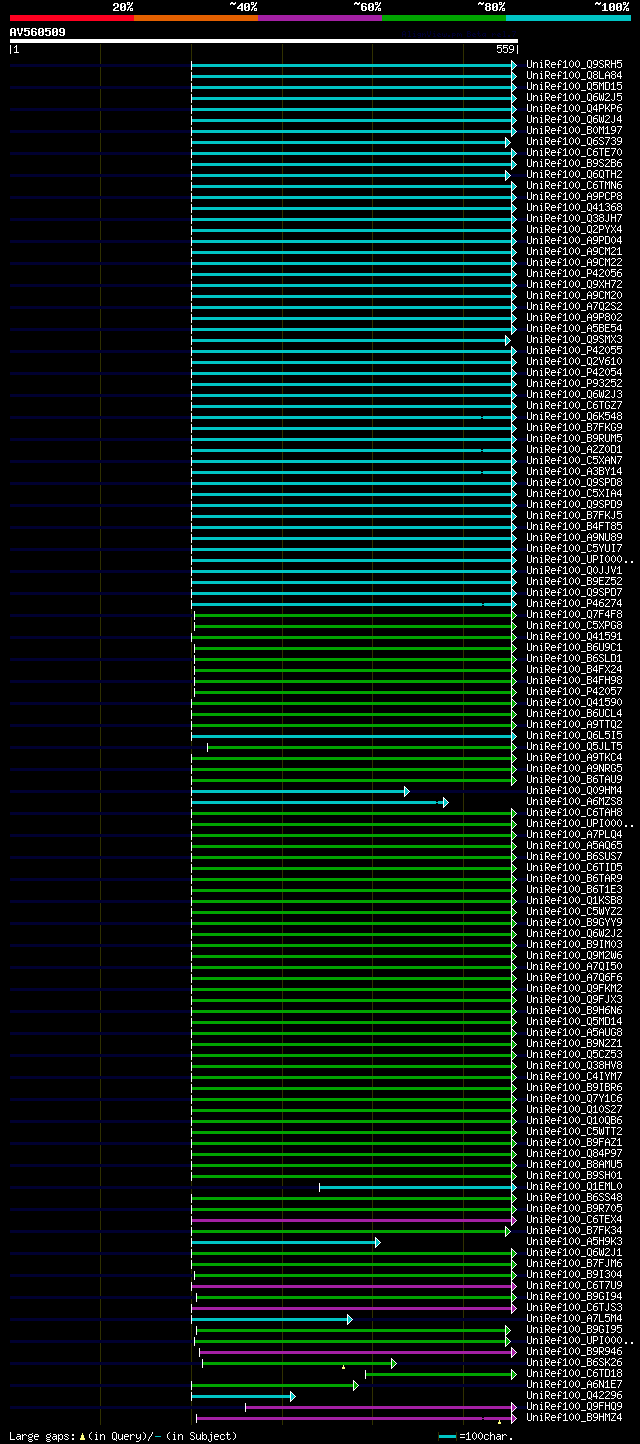Click UniRef100_C5XAN7 label

coord(574,460)
